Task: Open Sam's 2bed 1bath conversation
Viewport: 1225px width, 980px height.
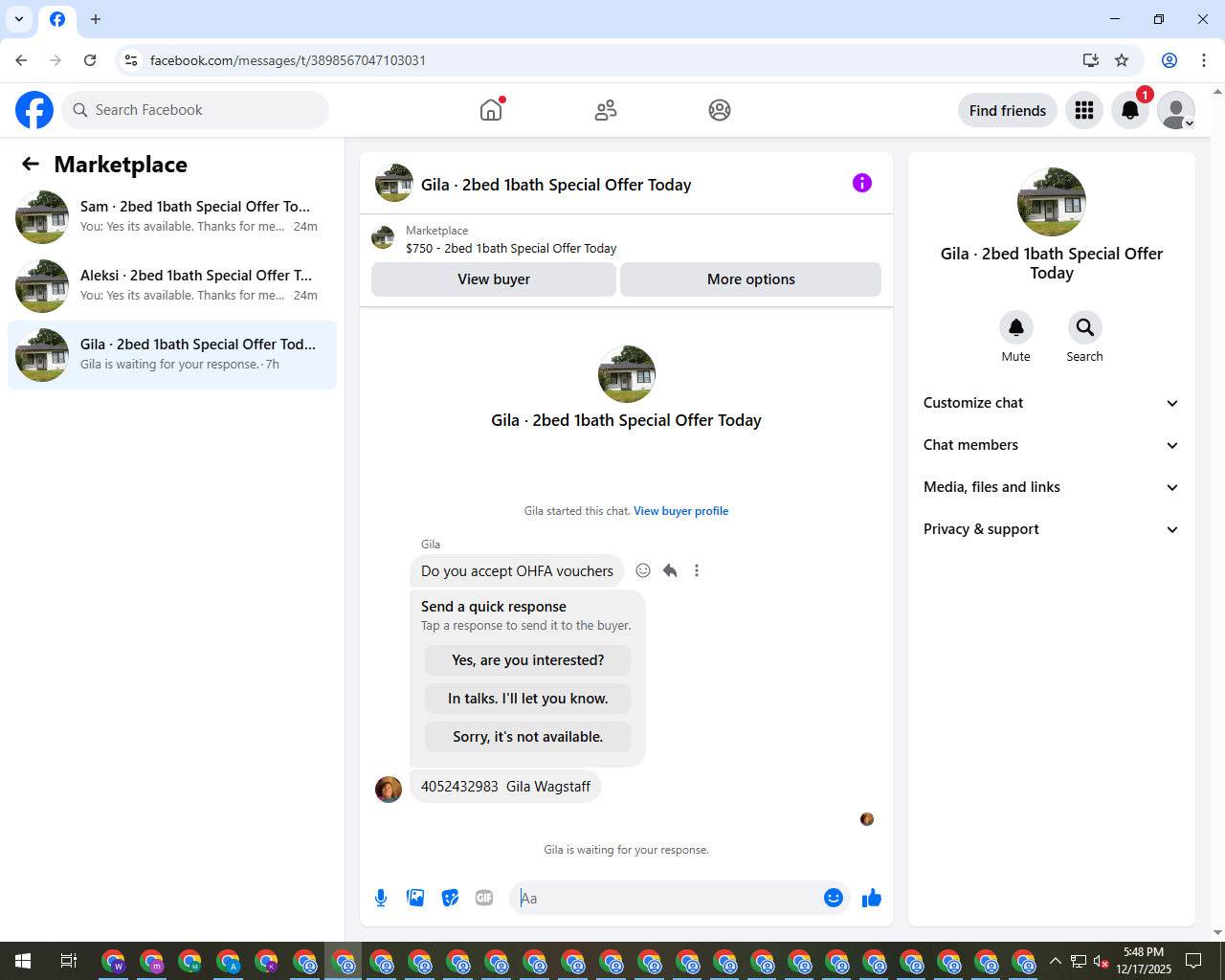Action: tap(172, 217)
